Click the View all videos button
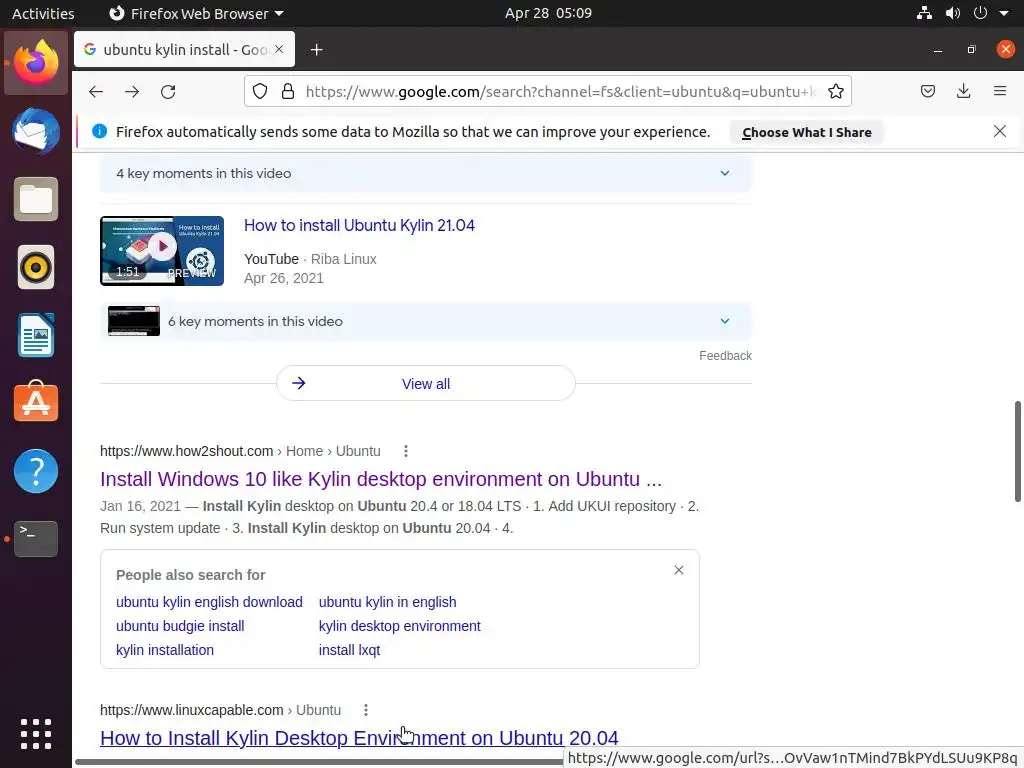1024x768 pixels. tap(426, 383)
